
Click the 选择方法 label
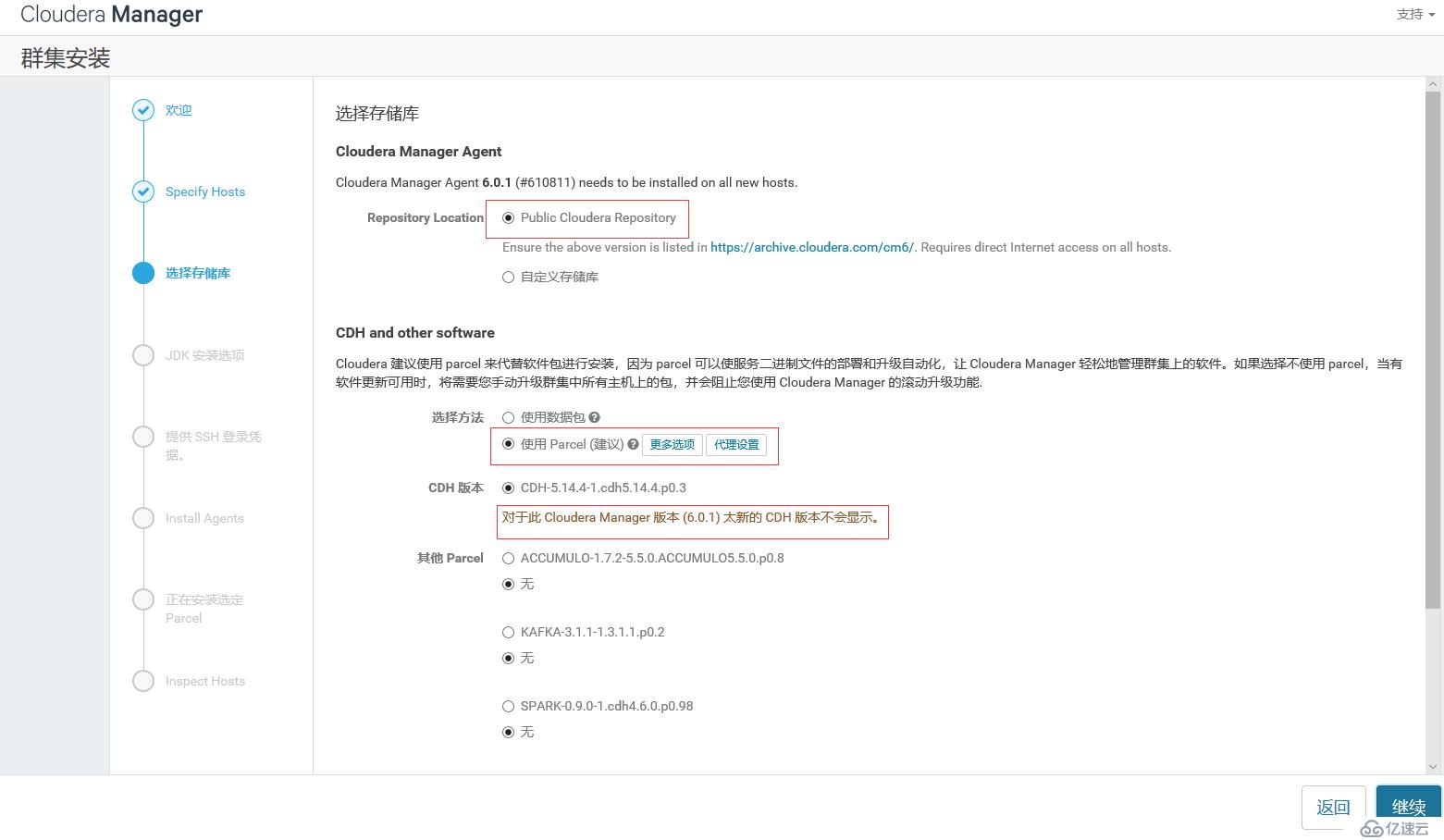coord(458,418)
